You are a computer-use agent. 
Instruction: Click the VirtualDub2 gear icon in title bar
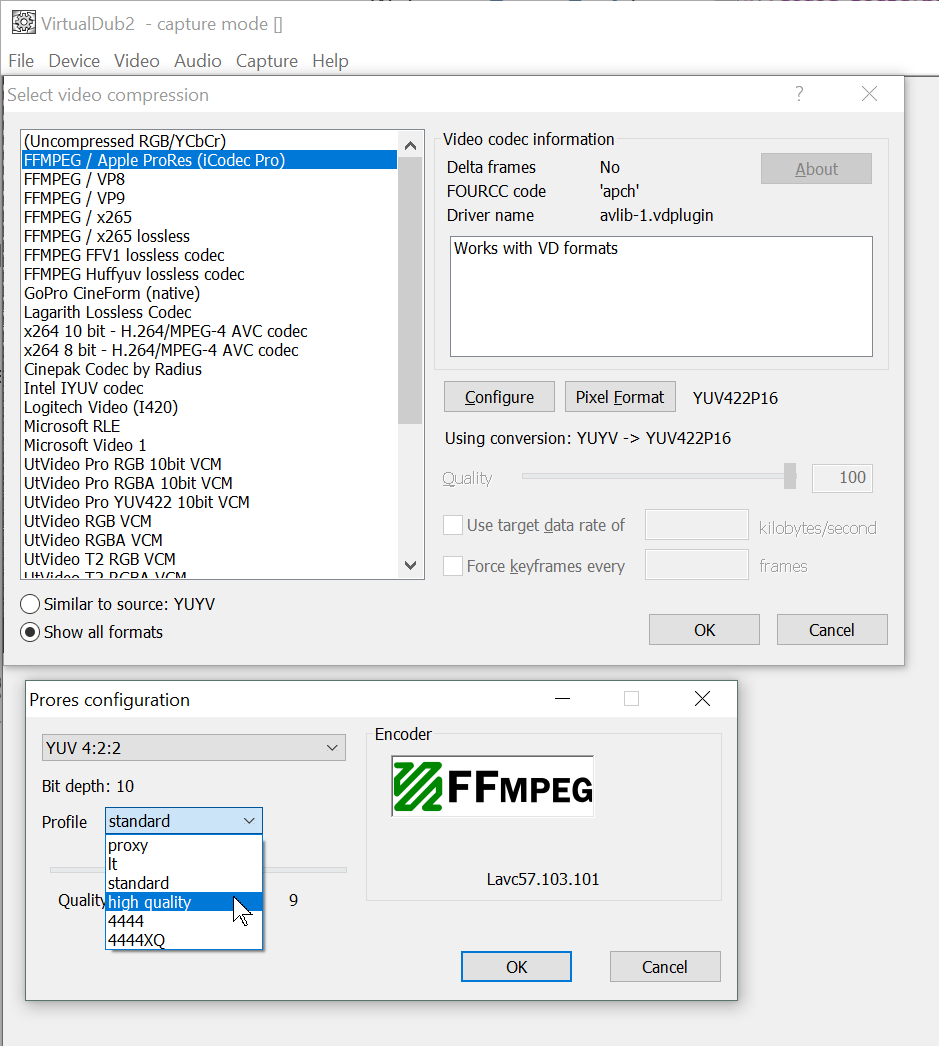24,23
